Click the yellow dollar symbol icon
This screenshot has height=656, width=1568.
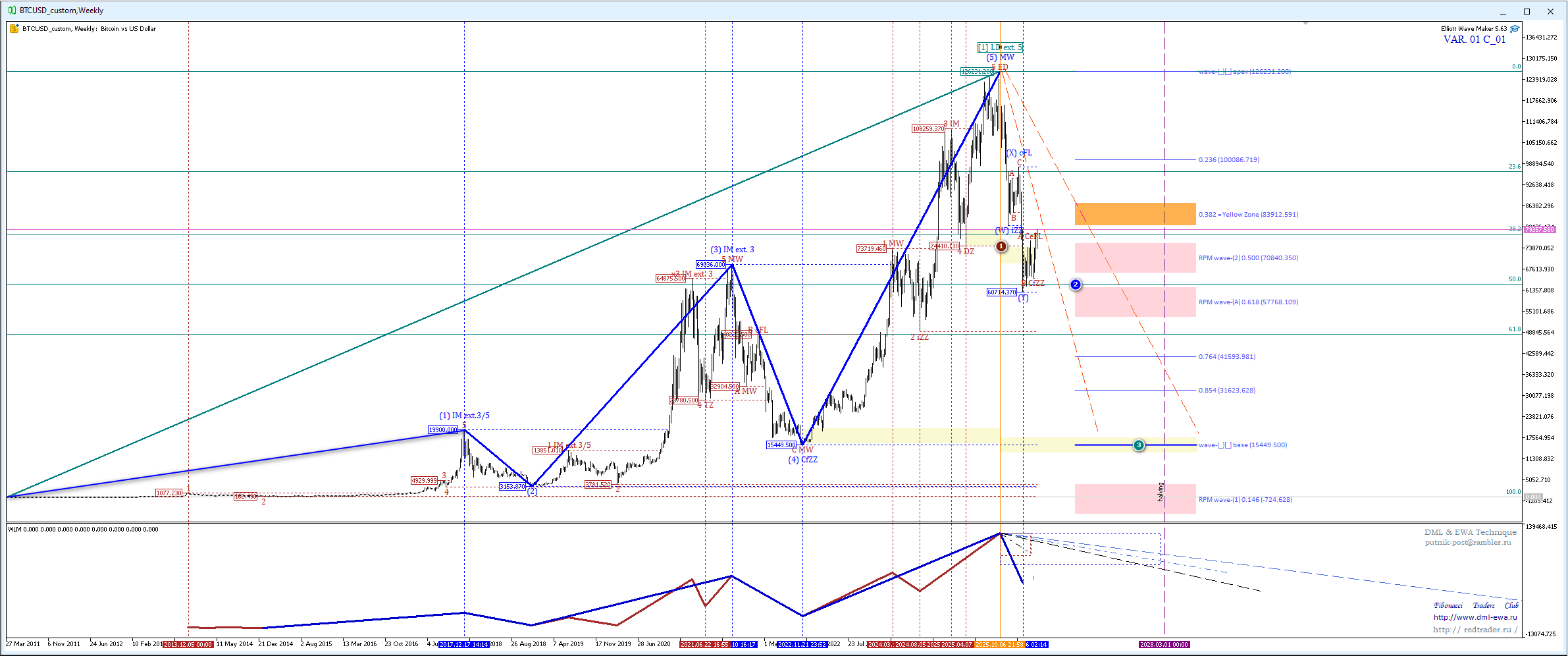point(14,28)
